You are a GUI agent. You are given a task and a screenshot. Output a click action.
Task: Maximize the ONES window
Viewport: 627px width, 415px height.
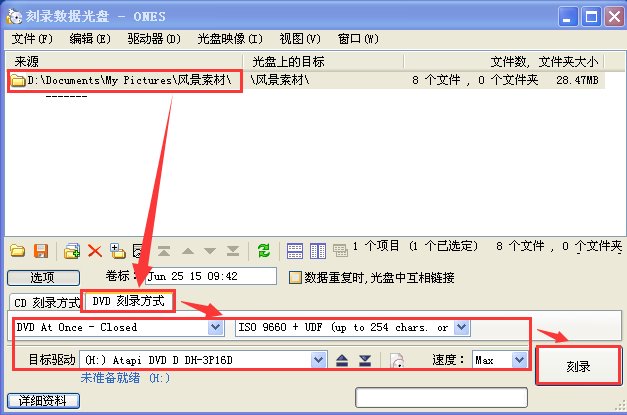591,17
